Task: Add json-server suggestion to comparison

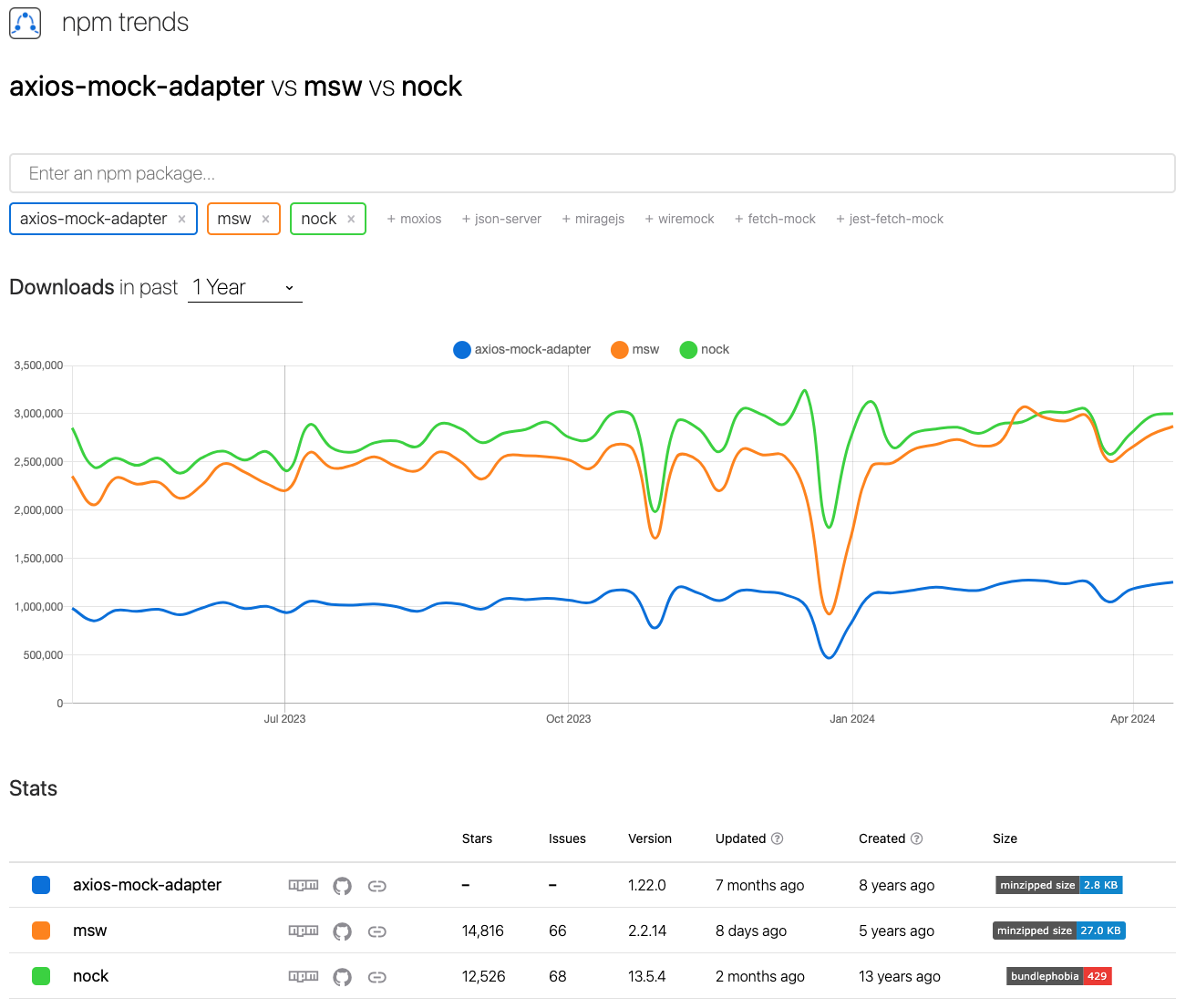Action: pyautogui.click(x=501, y=219)
